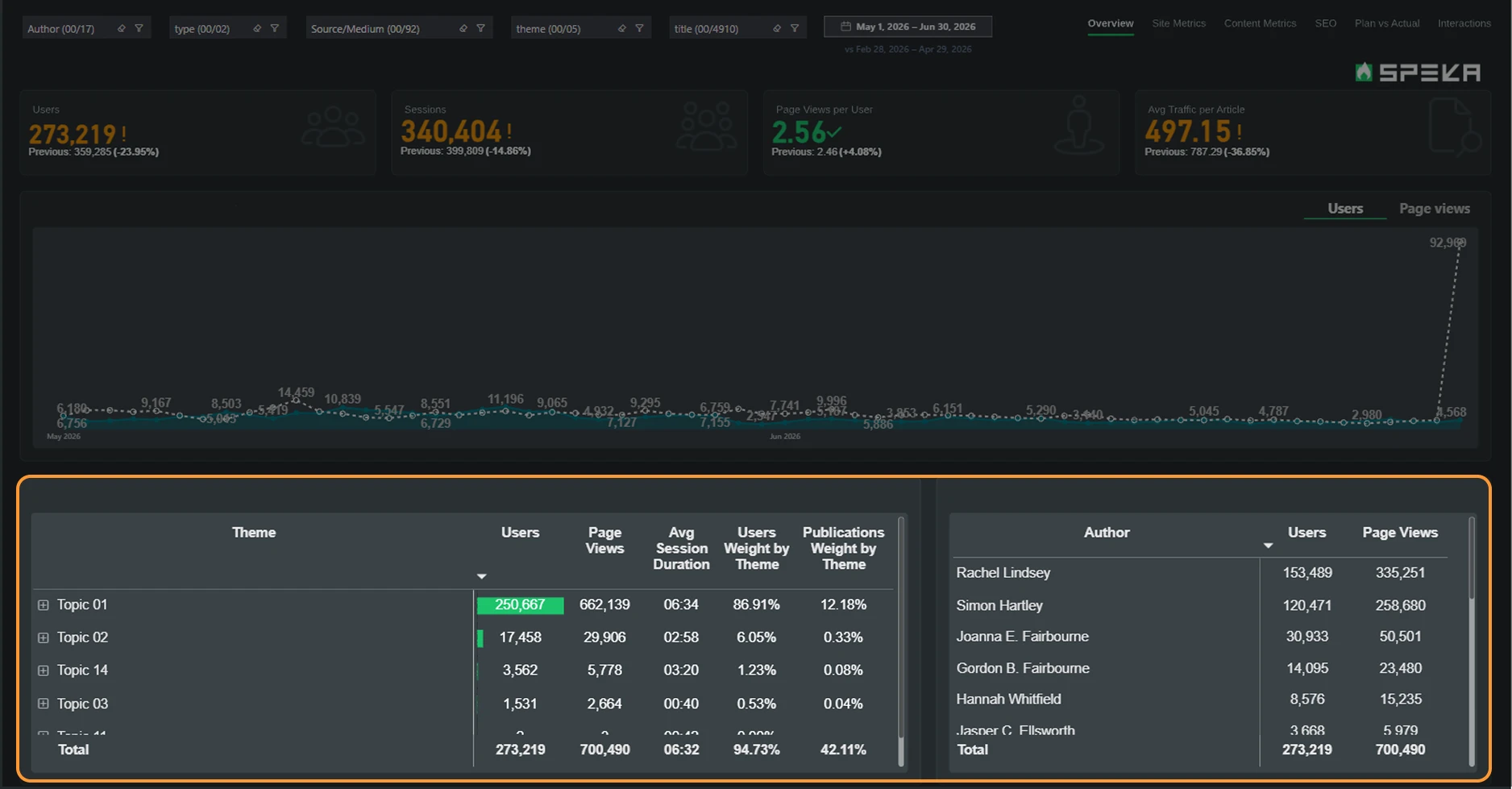This screenshot has width=1512, height=789.
Task: Switch to the Overview tab
Action: click(1110, 23)
